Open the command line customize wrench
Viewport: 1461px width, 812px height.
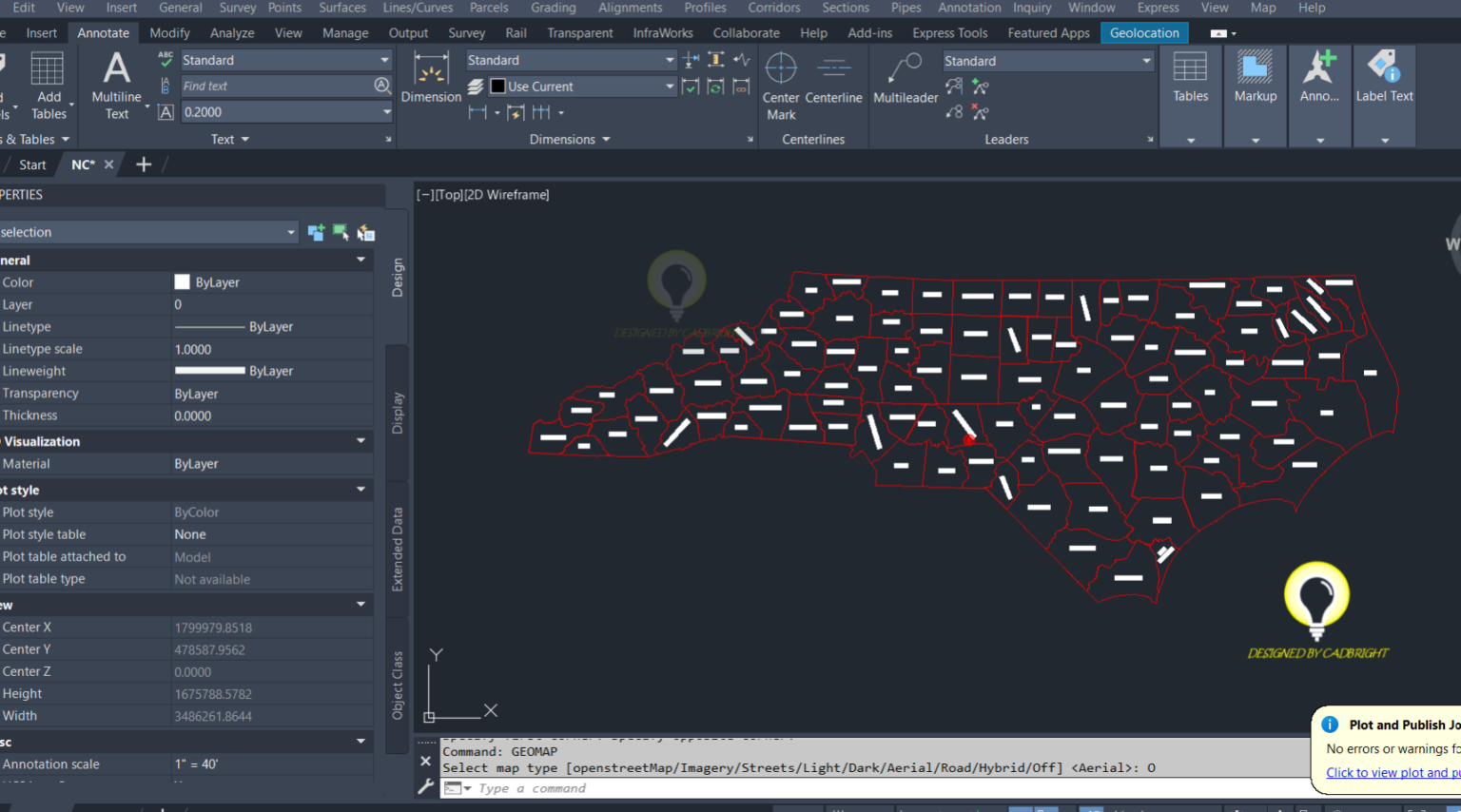(425, 786)
